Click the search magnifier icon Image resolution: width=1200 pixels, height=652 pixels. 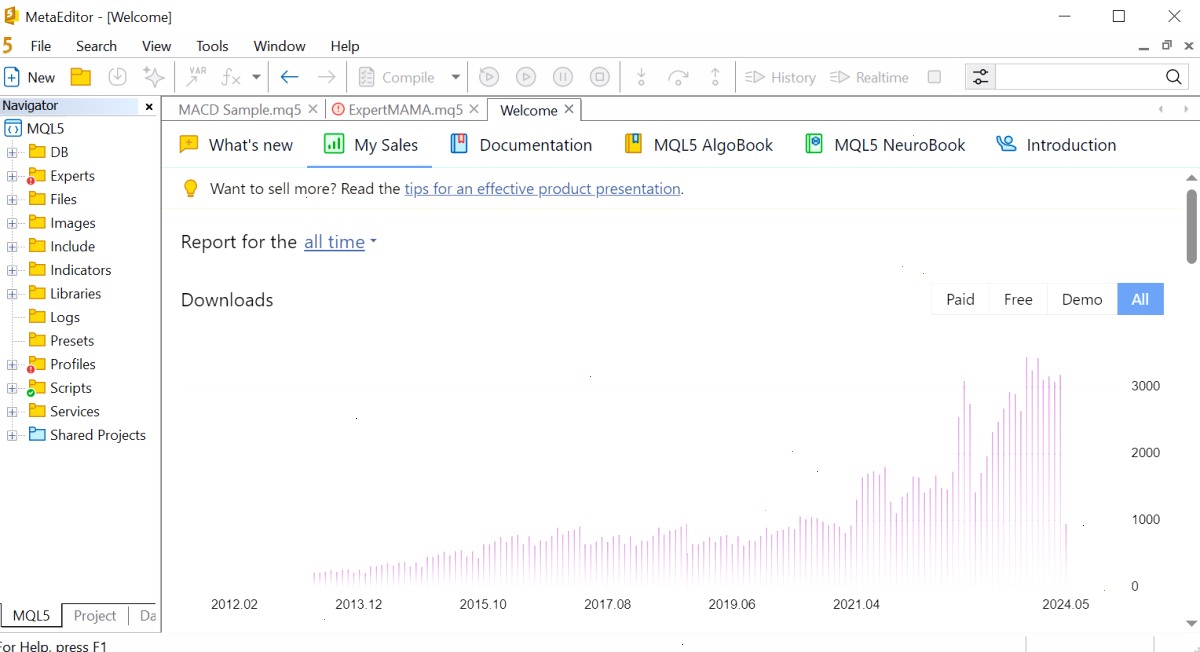click(x=1174, y=77)
